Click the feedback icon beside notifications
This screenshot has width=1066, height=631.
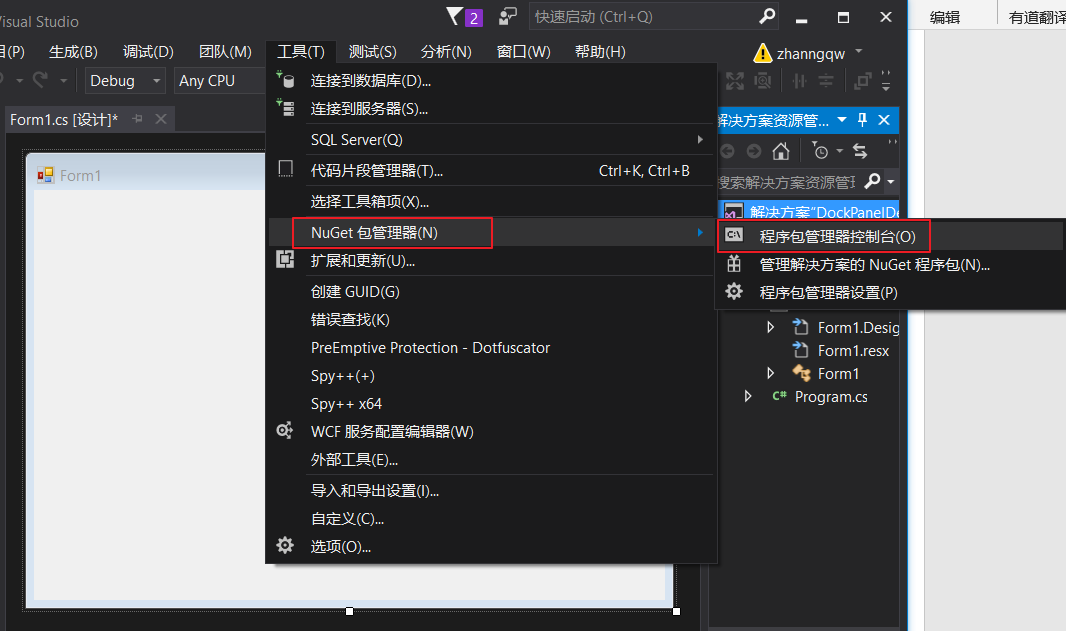click(x=507, y=16)
